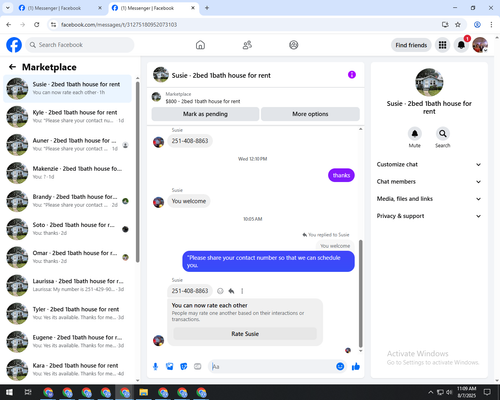Reload the page in the browser
Screen dimensions: 500x400
click(x=37, y=25)
